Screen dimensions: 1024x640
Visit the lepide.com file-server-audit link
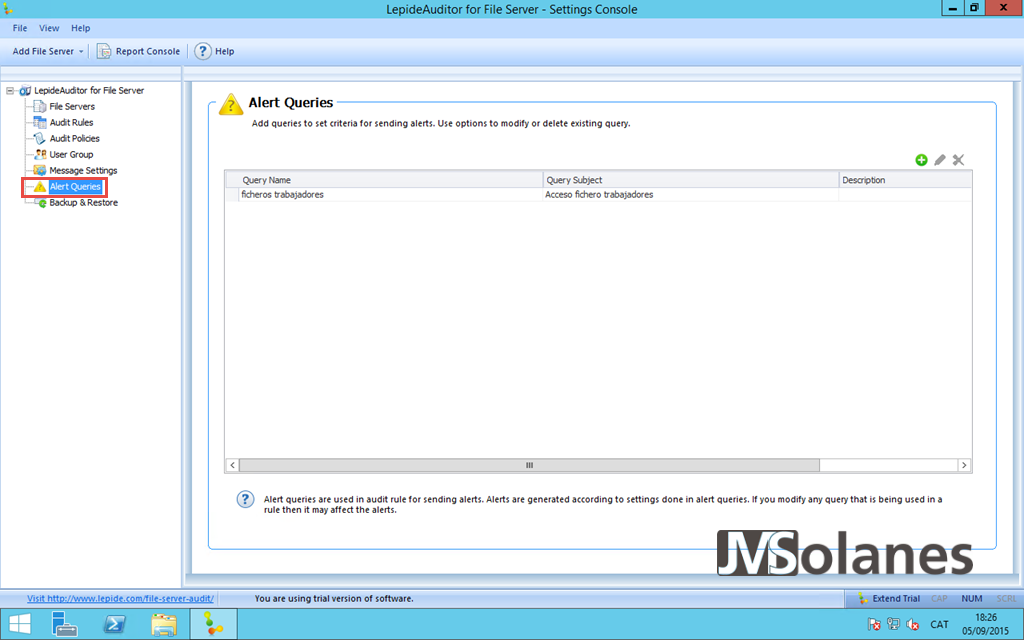[x=120, y=598]
